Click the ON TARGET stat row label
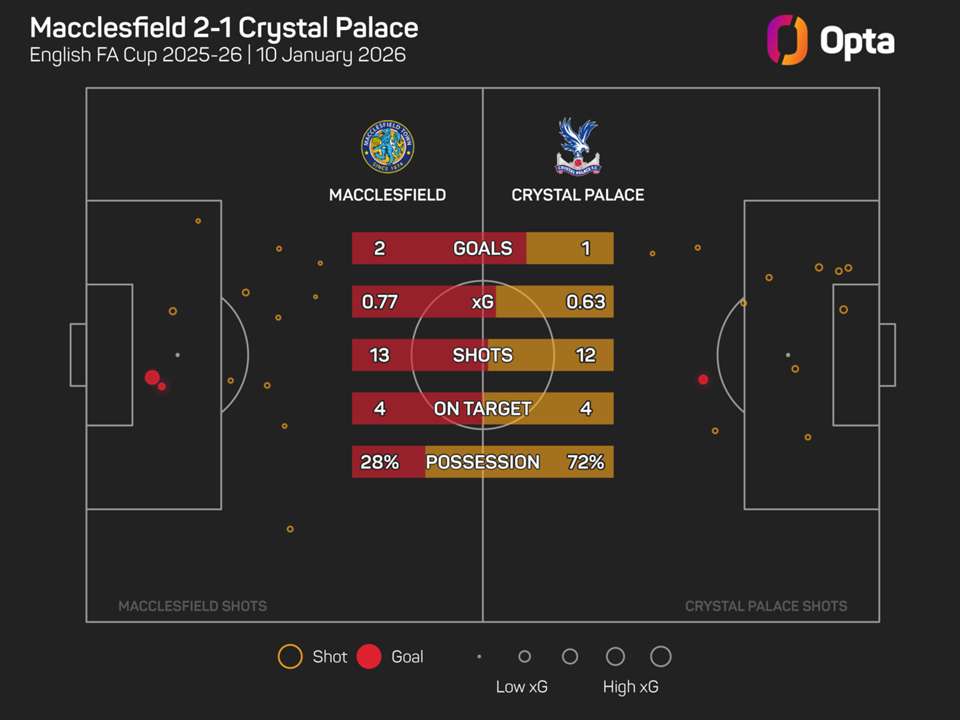The width and height of the screenshot is (960, 720). [482, 408]
